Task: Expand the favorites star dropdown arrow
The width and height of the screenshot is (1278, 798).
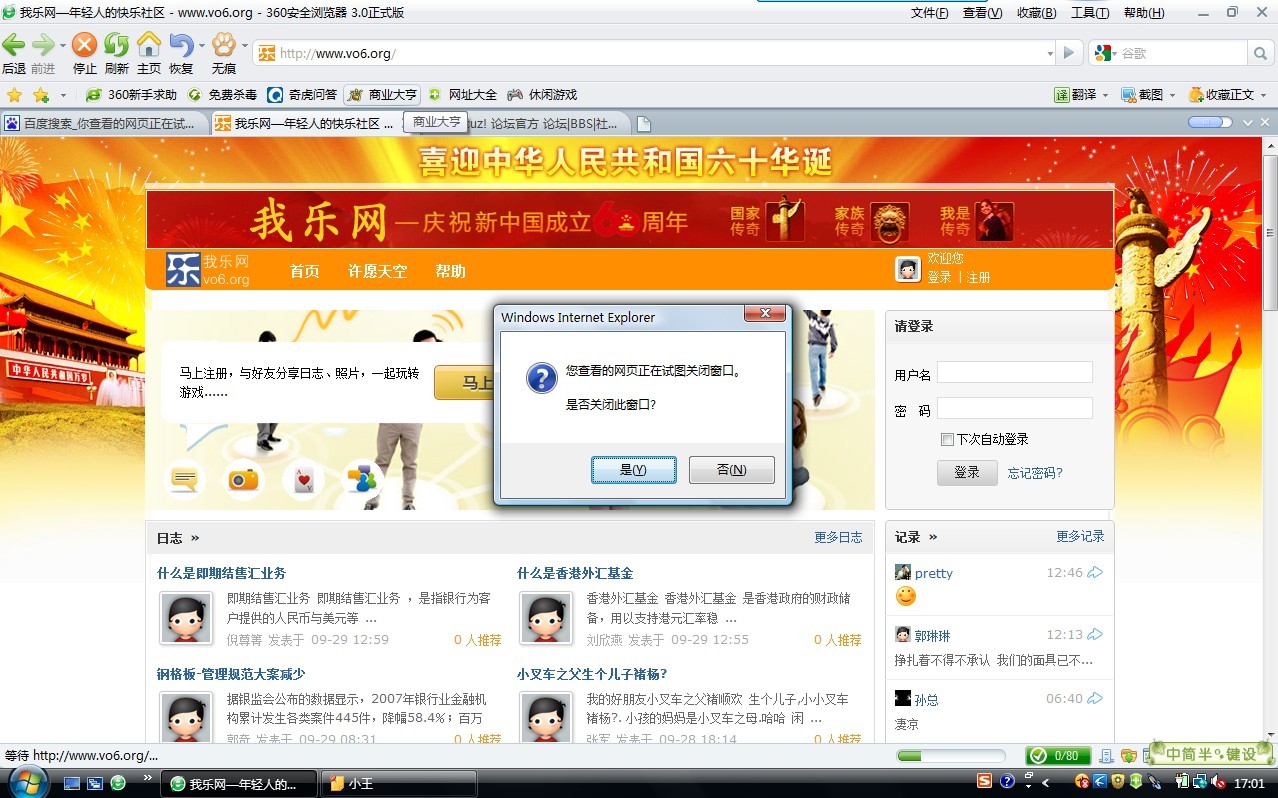Action: (x=63, y=96)
